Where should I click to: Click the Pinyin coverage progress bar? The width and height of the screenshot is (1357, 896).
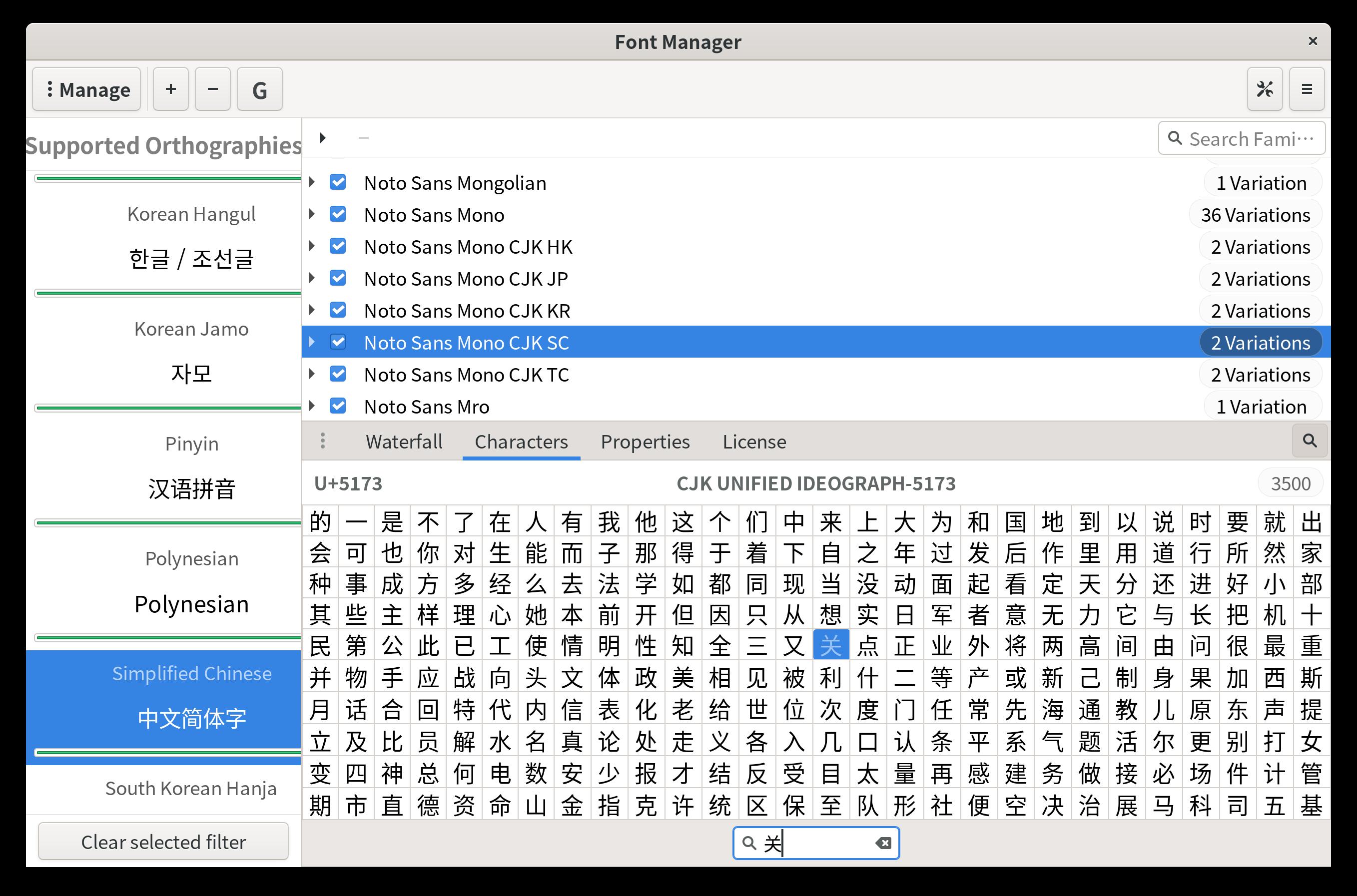click(168, 523)
